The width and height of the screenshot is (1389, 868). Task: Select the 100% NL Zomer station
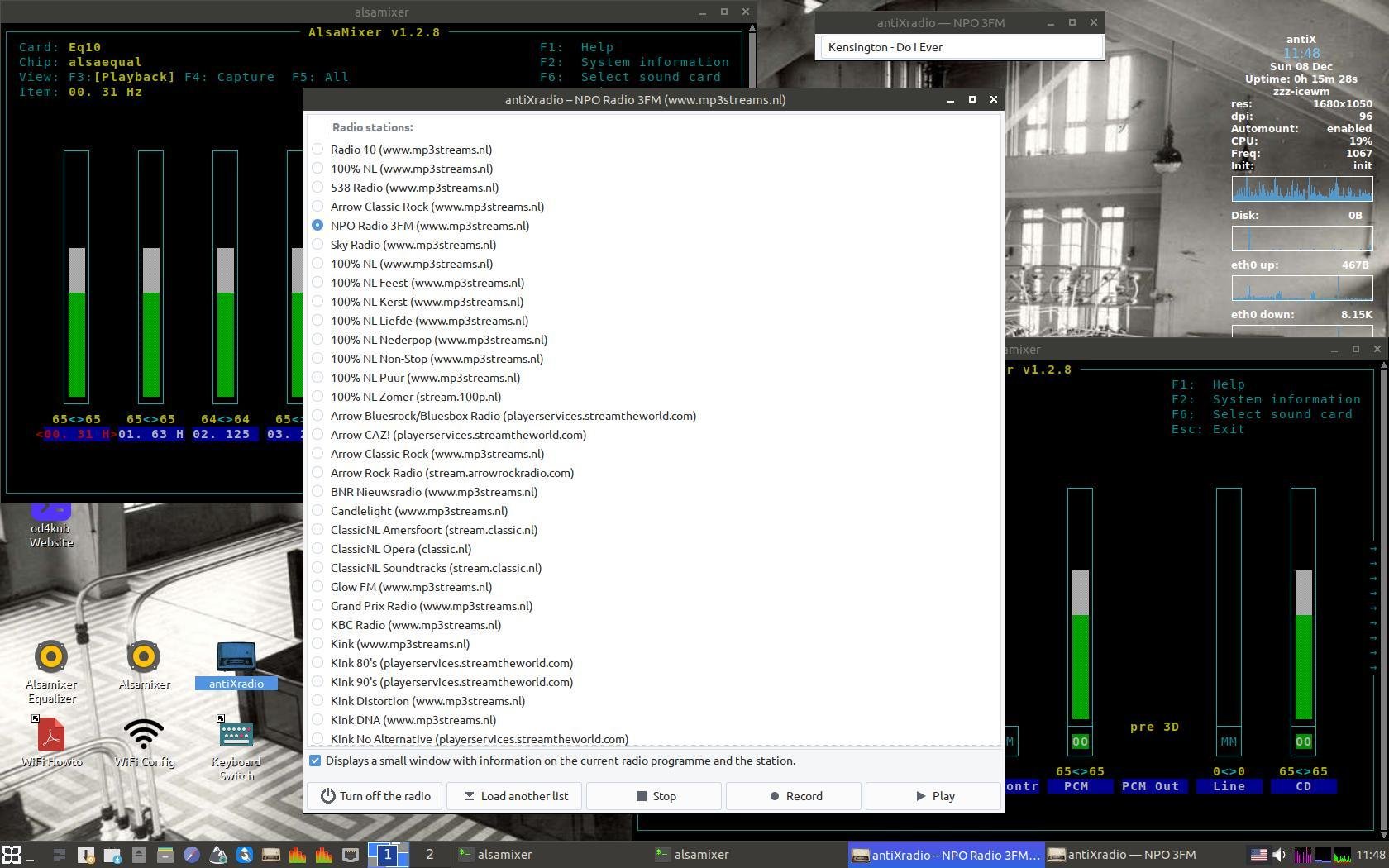(x=317, y=397)
